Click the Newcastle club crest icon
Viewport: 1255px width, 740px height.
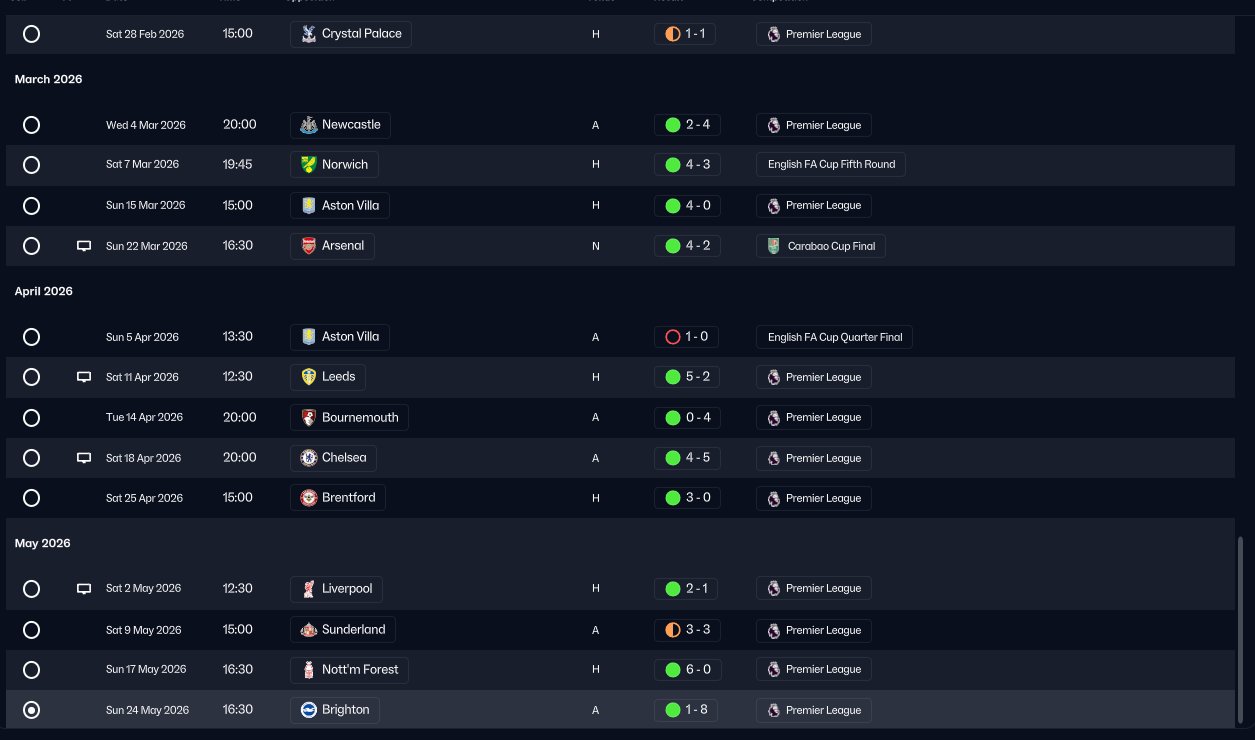309,125
